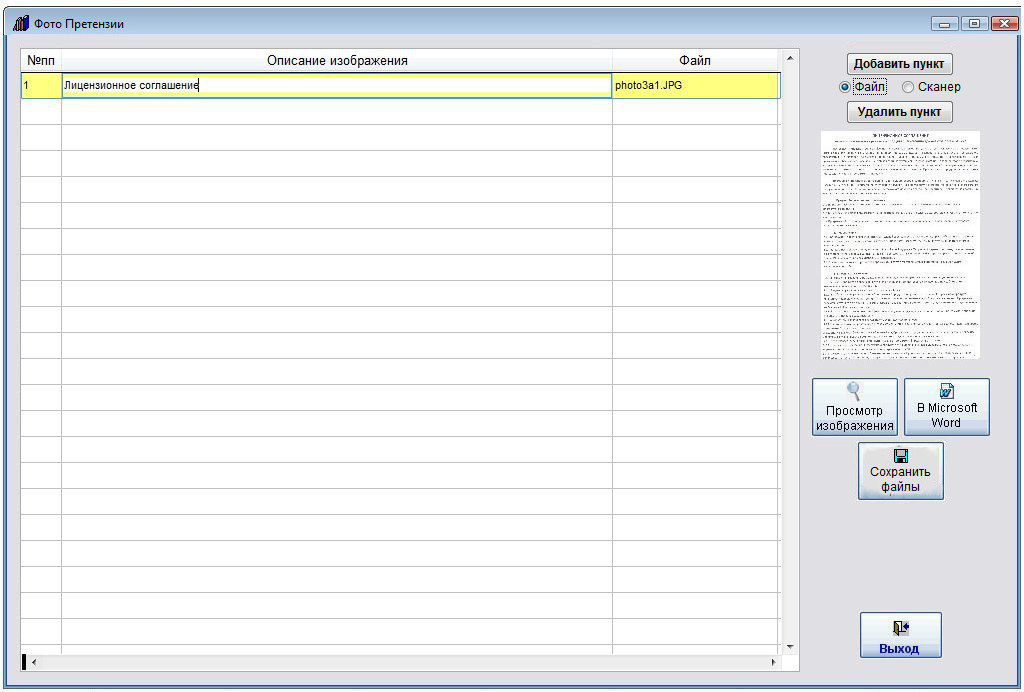Viewport: 1024px width, 692px height.
Task: Open Просмотр изображения
Action: coord(855,407)
